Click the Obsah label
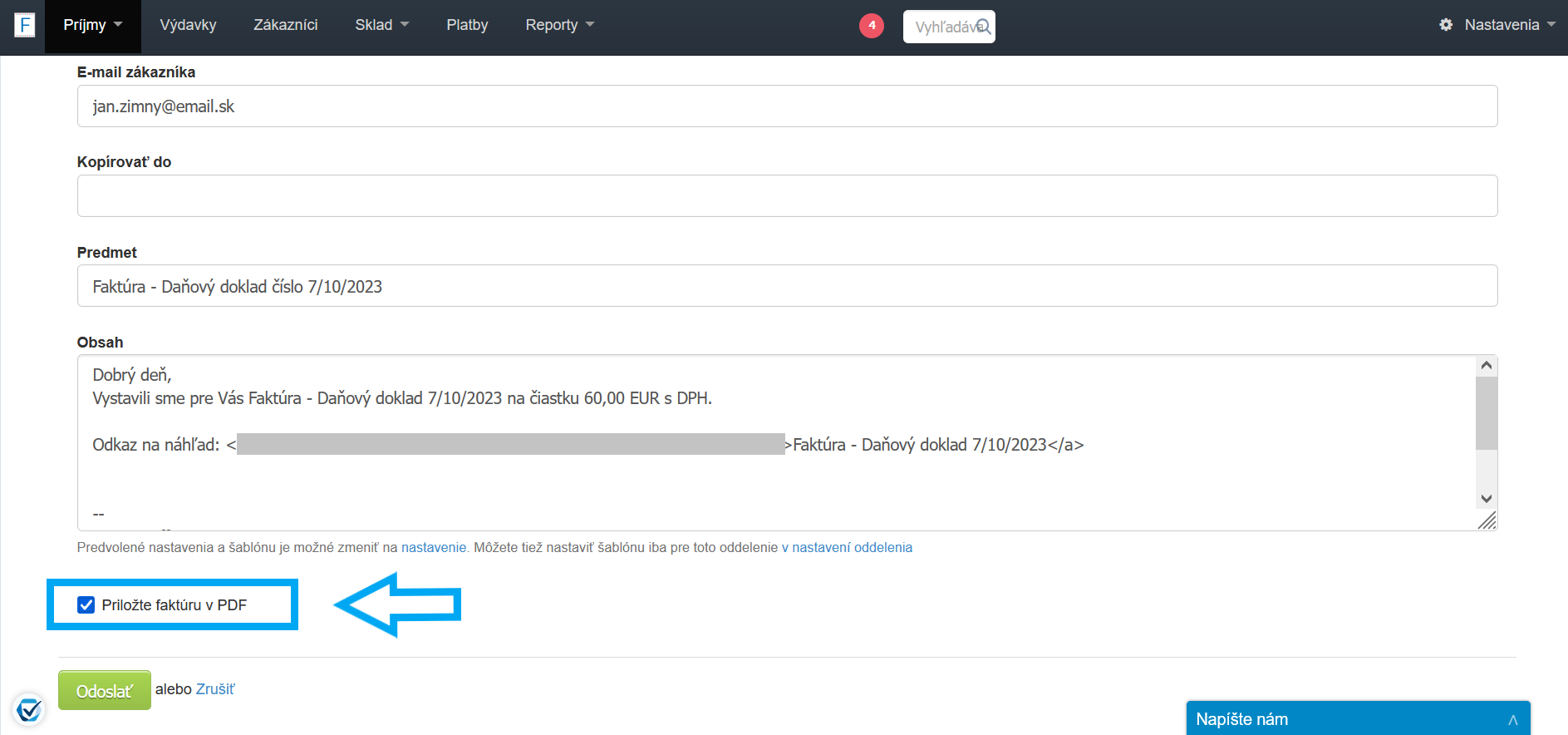1568x735 pixels. 101,343
